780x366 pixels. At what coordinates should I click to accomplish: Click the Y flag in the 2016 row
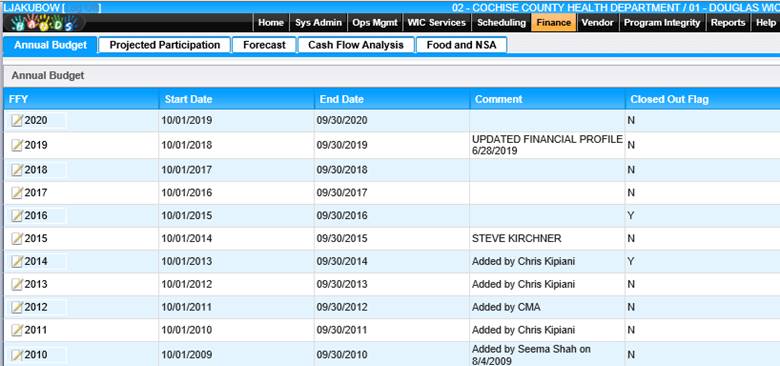[x=631, y=216]
